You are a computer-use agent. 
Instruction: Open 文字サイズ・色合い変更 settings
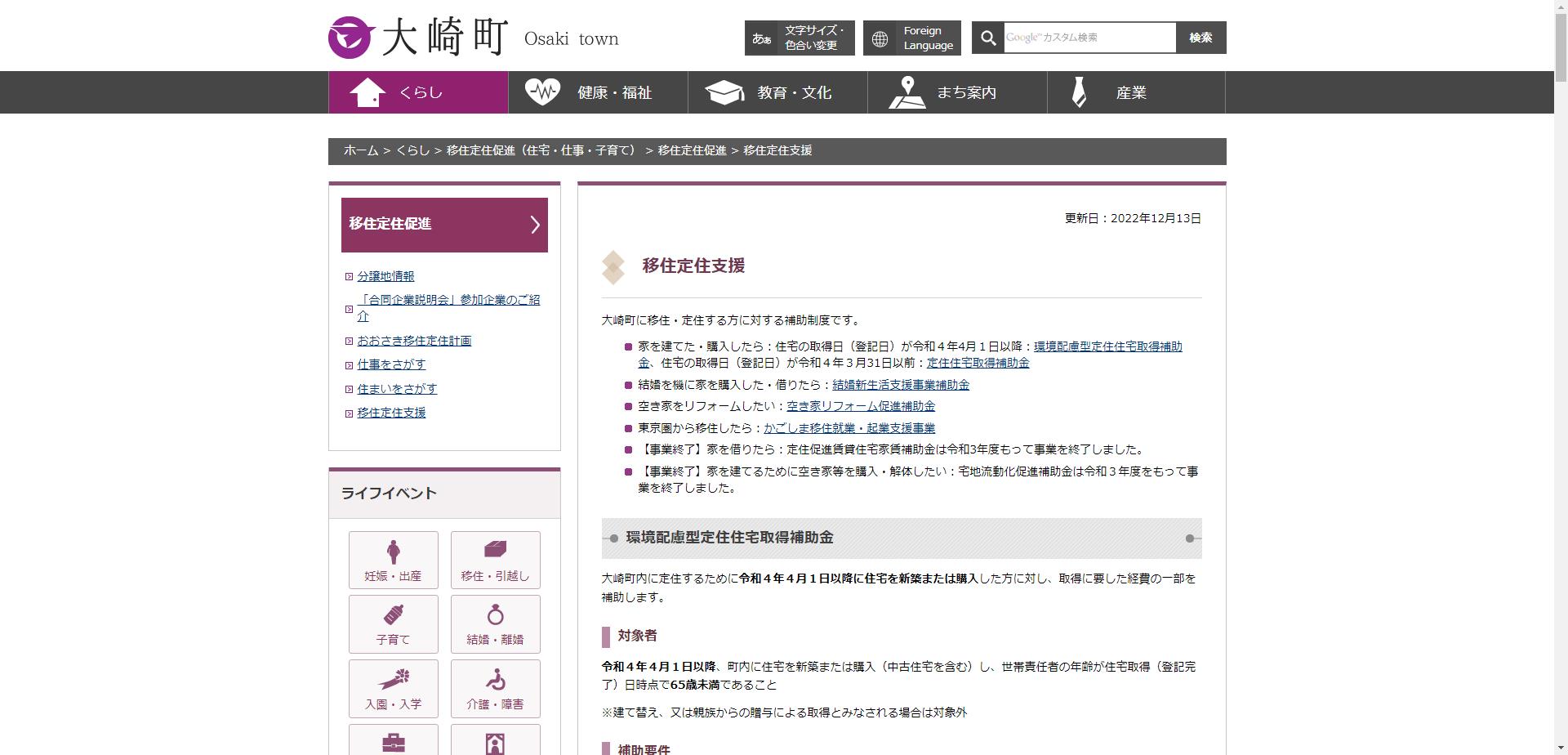point(800,38)
